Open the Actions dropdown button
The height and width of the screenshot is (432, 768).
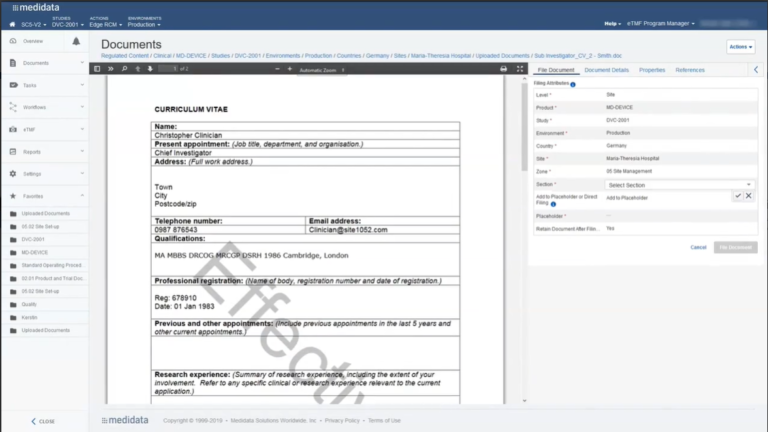[x=740, y=47]
